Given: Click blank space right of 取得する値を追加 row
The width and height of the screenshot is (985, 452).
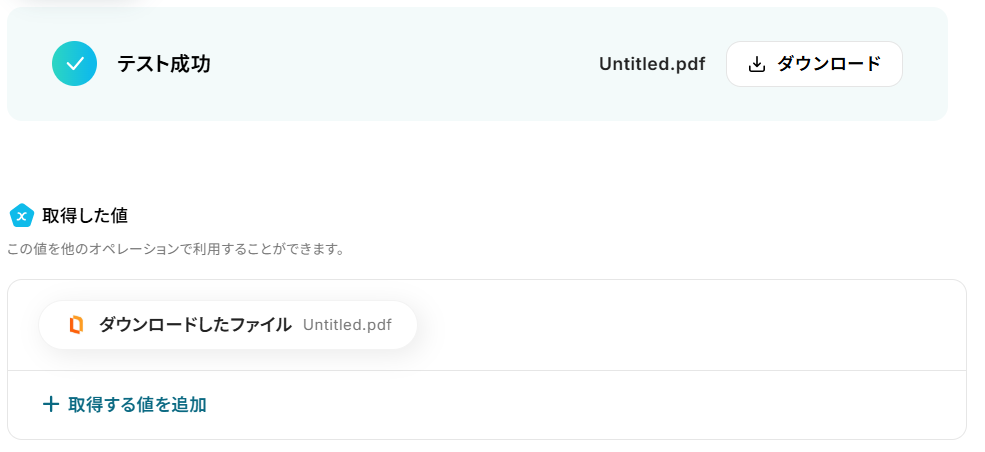Looking at the screenshot, I should (584, 404).
